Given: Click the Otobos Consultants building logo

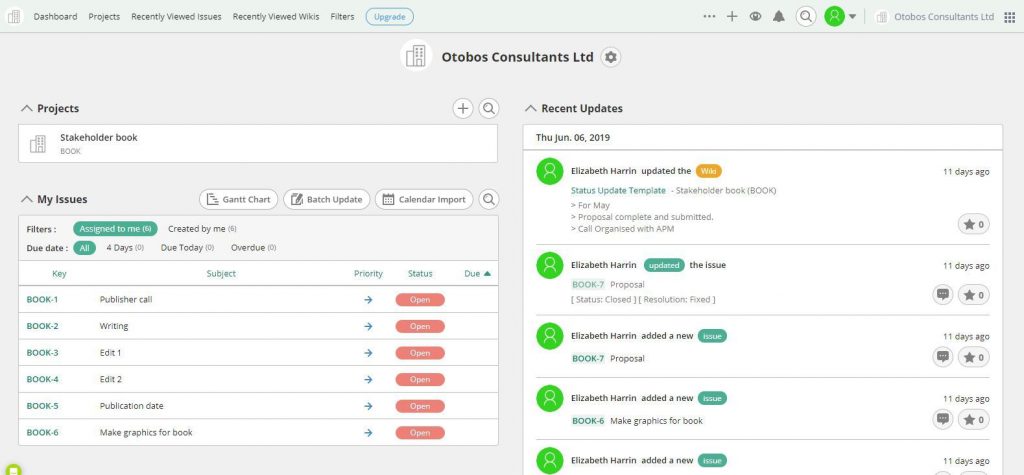Looking at the screenshot, I should (416, 56).
